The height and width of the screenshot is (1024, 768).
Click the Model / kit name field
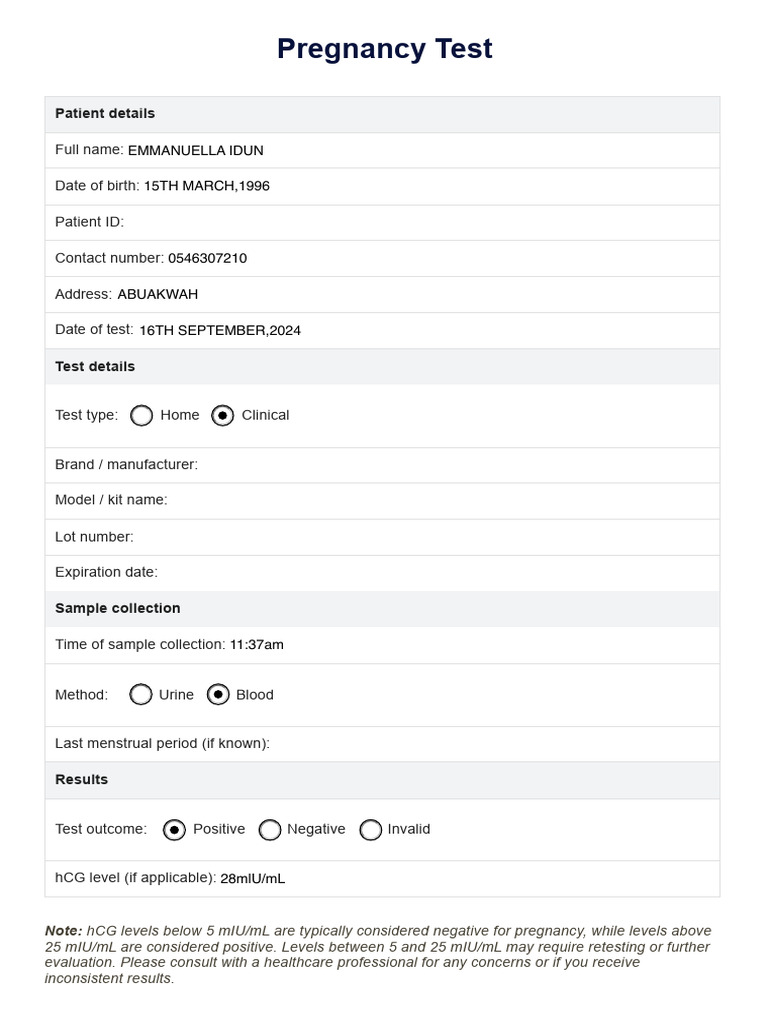443,500
